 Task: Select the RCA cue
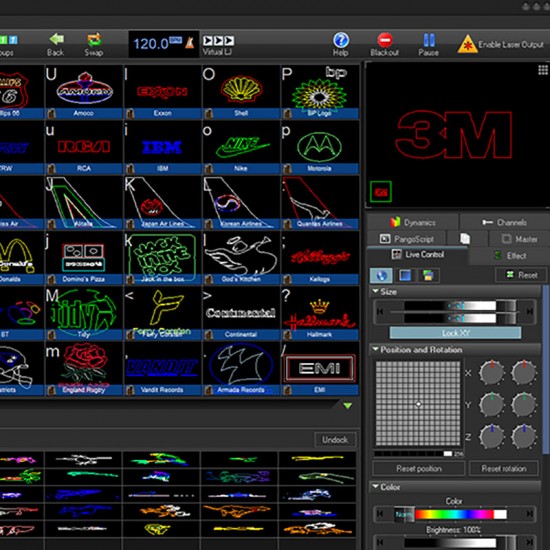click(x=84, y=147)
